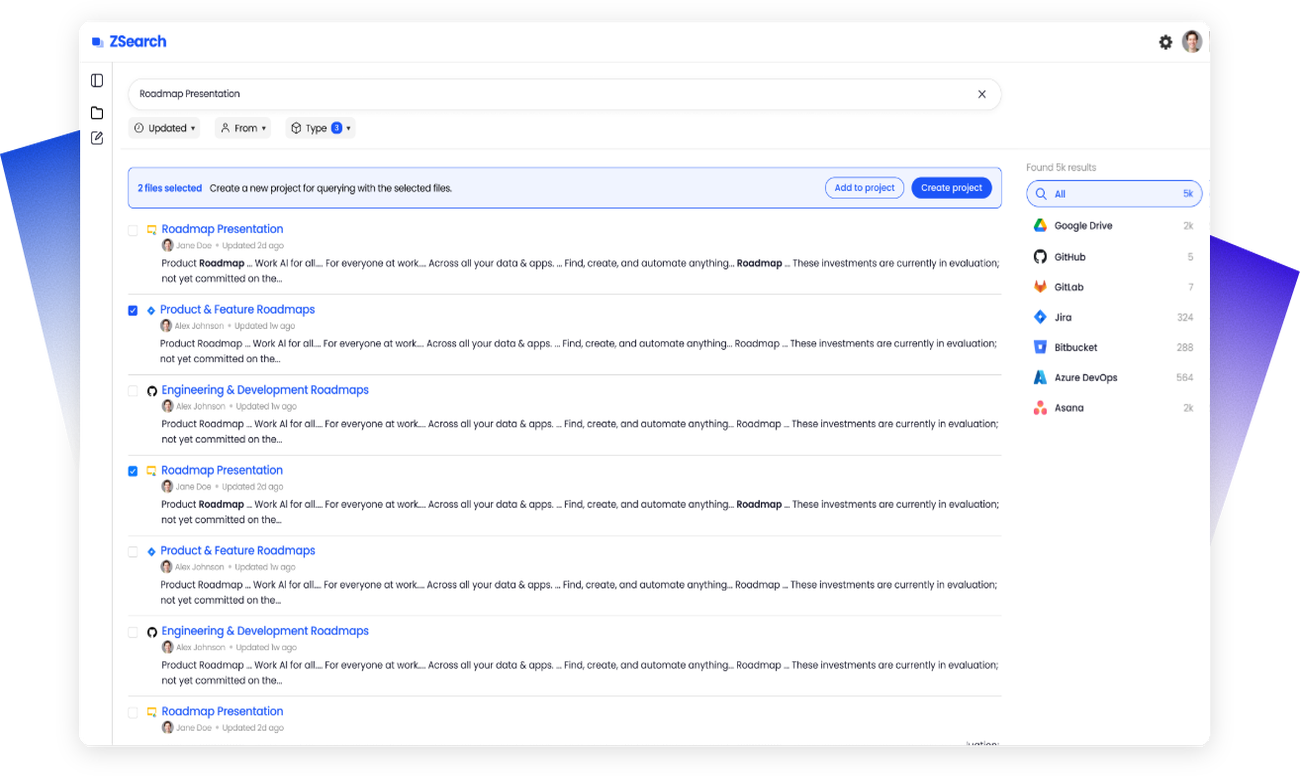1300x776 pixels.
Task: Click the ZSearch logo
Action: [129, 42]
